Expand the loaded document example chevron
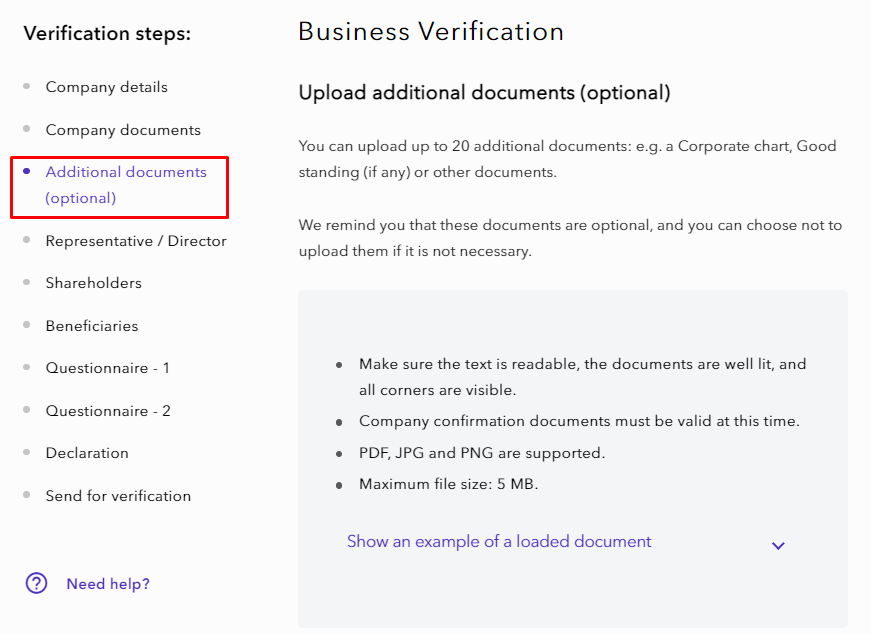 click(x=778, y=545)
